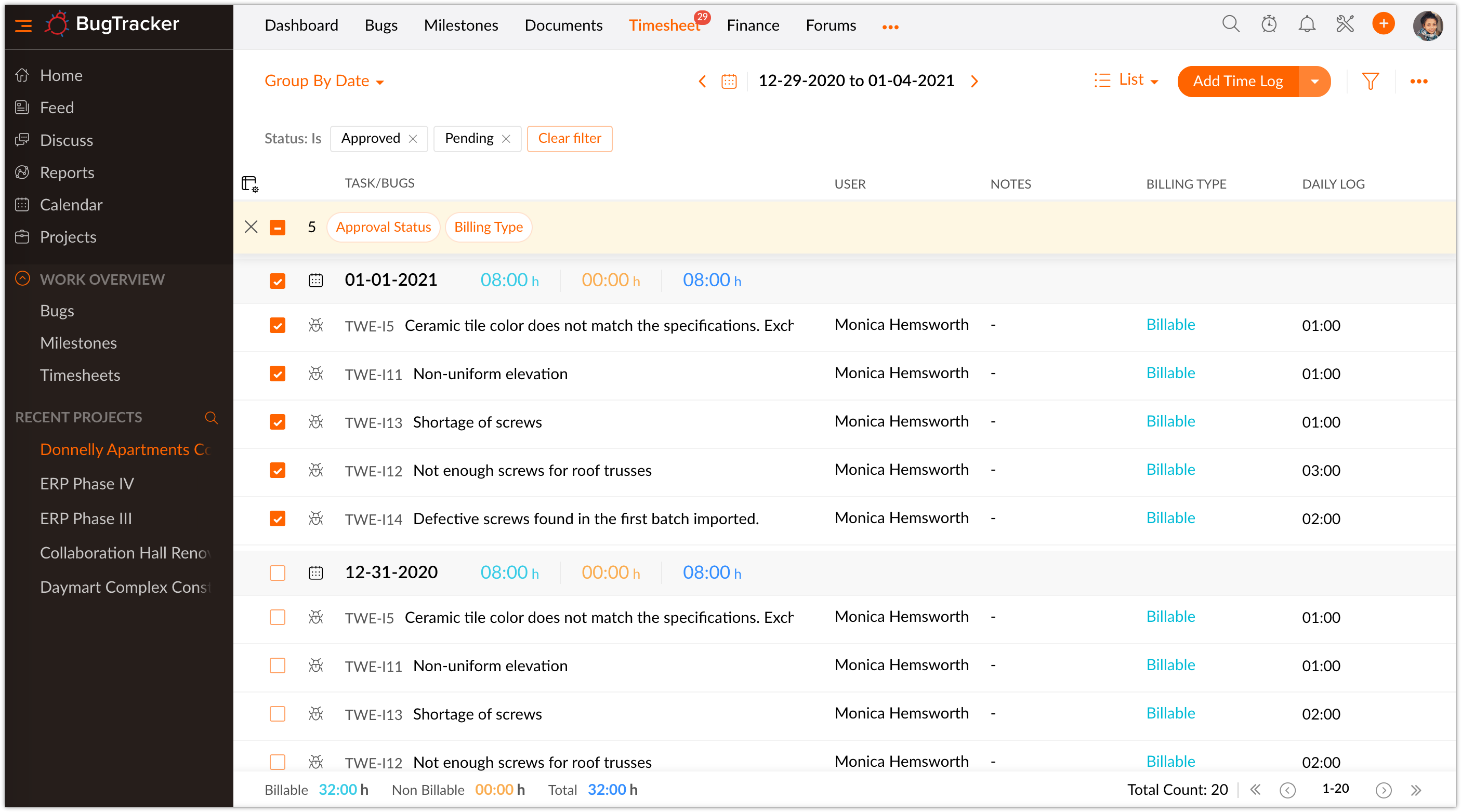Open the search magnifier icon in header
1461x812 pixels.
coord(1230,24)
